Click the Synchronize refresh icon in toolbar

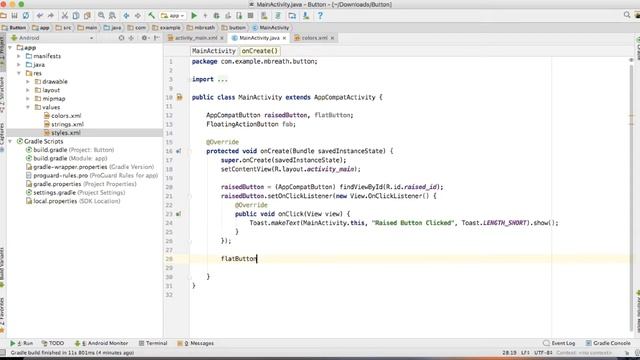point(26,16)
